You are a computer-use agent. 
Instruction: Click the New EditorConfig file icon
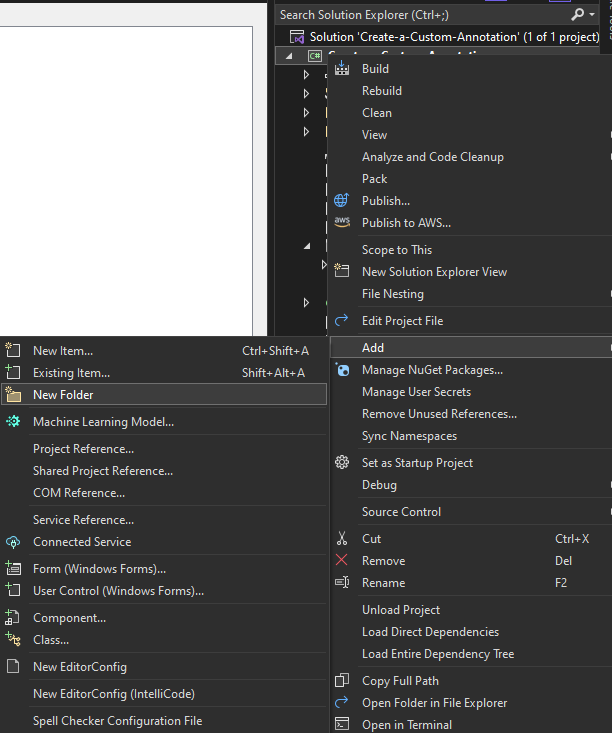(x=13, y=666)
